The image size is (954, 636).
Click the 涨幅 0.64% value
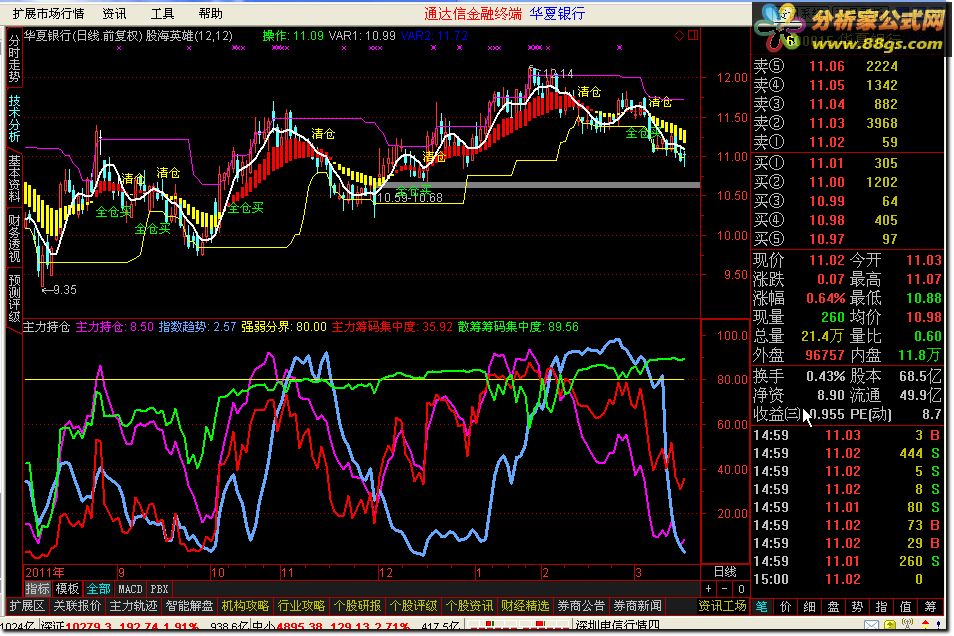point(826,299)
